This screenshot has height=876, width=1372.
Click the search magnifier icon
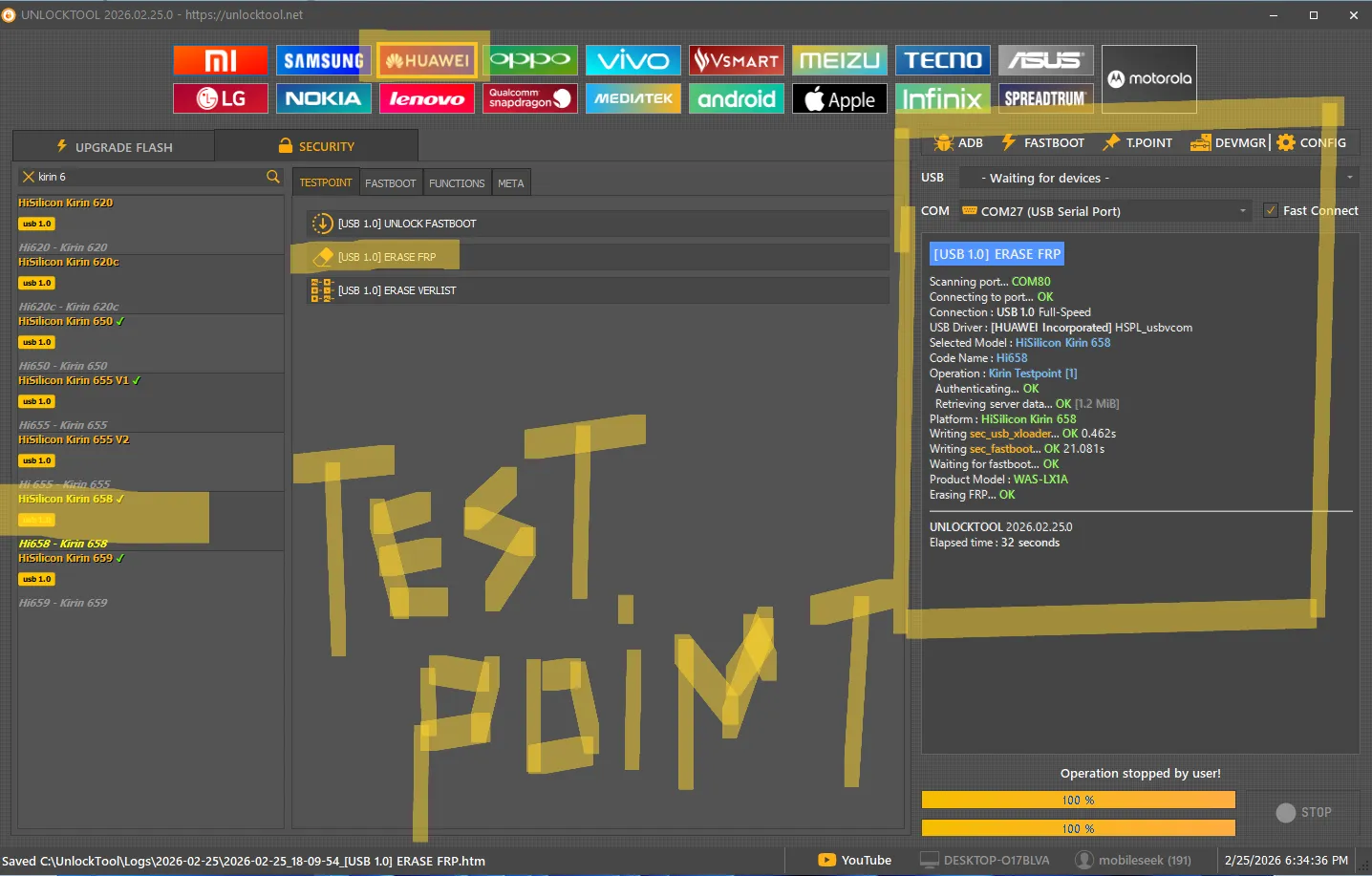[273, 177]
